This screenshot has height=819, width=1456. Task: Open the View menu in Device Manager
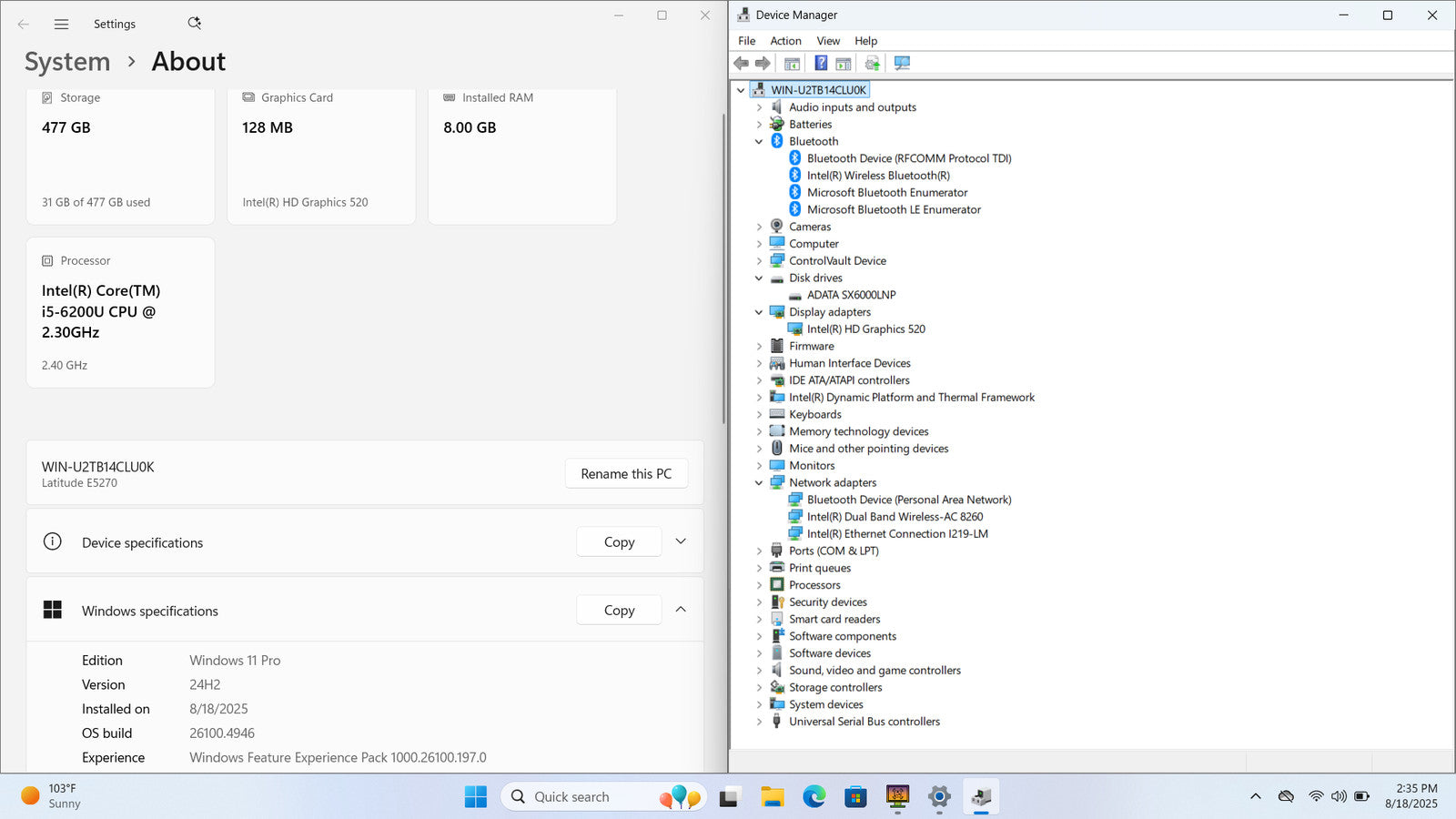[828, 41]
